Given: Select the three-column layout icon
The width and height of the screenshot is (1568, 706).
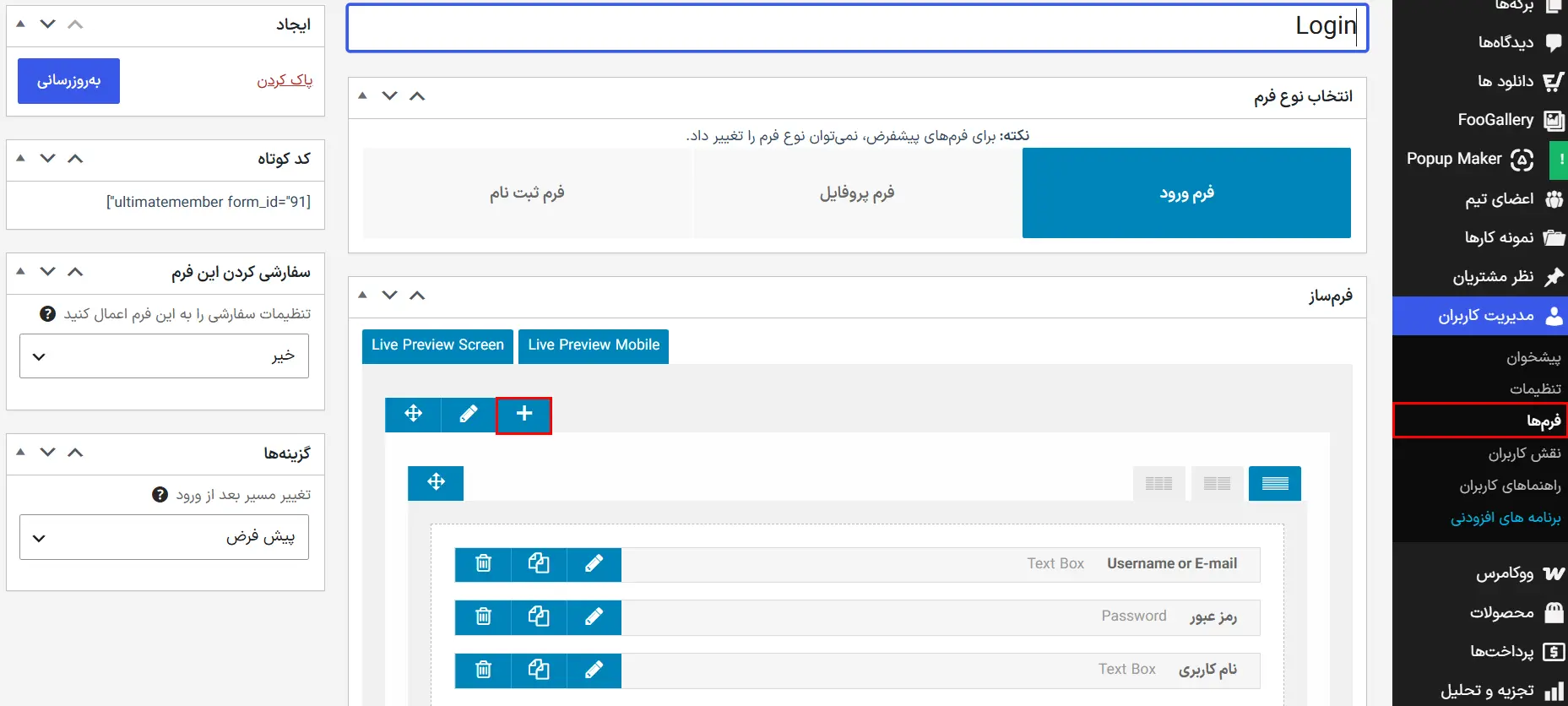Looking at the screenshot, I should pos(1158,484).
